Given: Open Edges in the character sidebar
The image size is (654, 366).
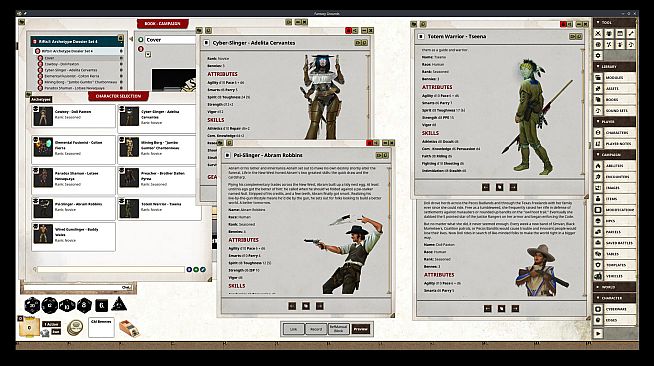Looking at the screenshot, I should pyautogui.click(x=615, y=320).
